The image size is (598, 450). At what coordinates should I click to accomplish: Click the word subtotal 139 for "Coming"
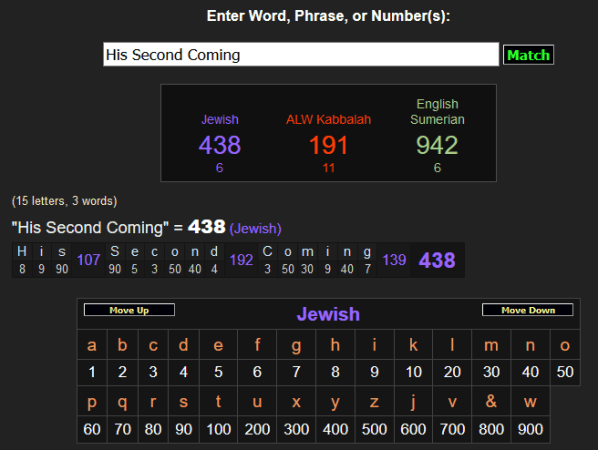click(394, 260)
